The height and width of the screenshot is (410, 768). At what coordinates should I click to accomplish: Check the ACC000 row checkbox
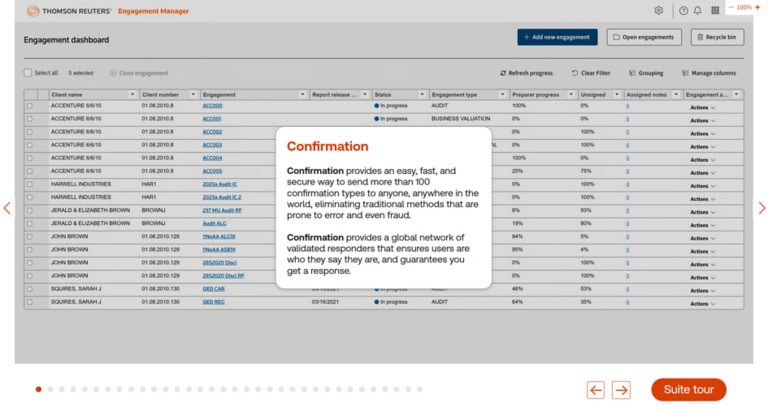30,106
